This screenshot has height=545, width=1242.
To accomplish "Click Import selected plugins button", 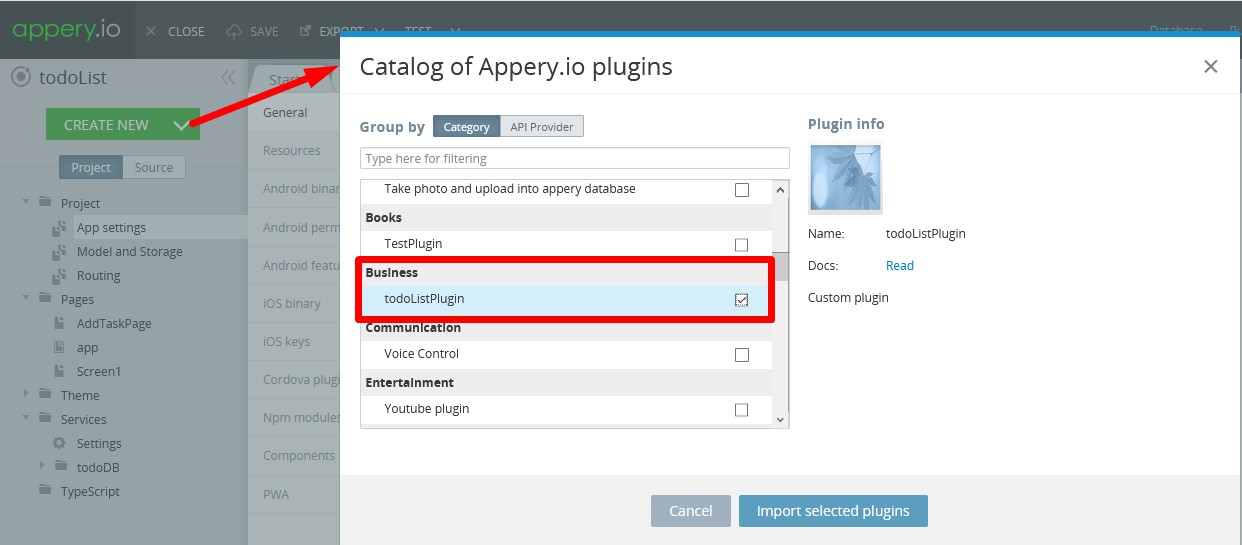I will 833,511.
